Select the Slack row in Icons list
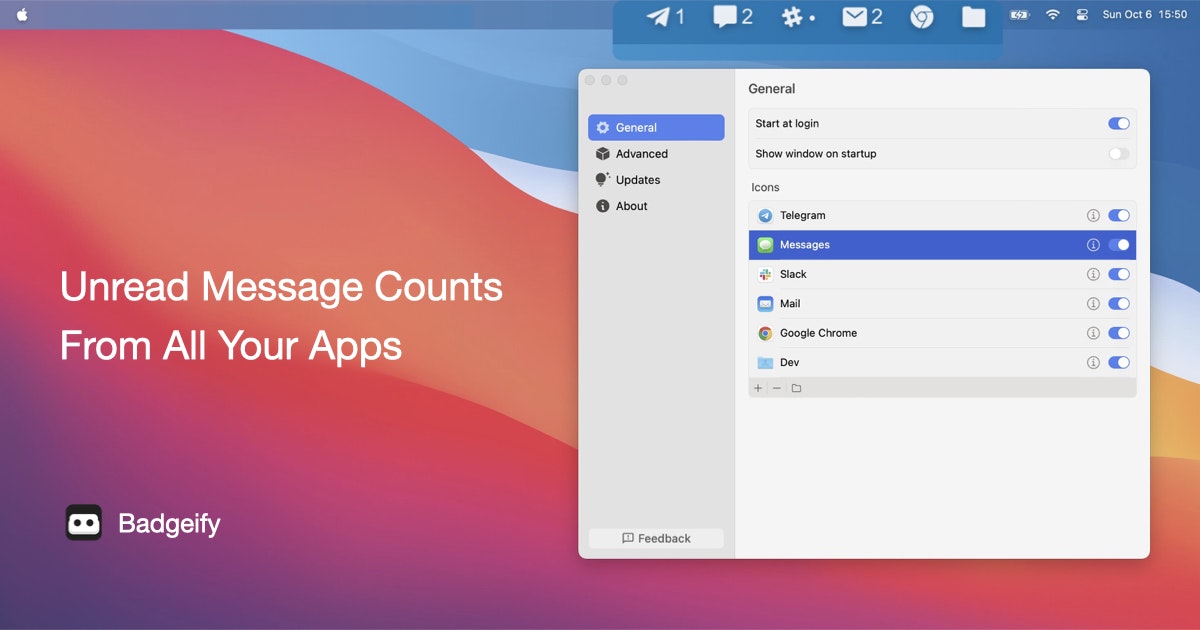This screenshot has width=1200, height=630. 942,274
